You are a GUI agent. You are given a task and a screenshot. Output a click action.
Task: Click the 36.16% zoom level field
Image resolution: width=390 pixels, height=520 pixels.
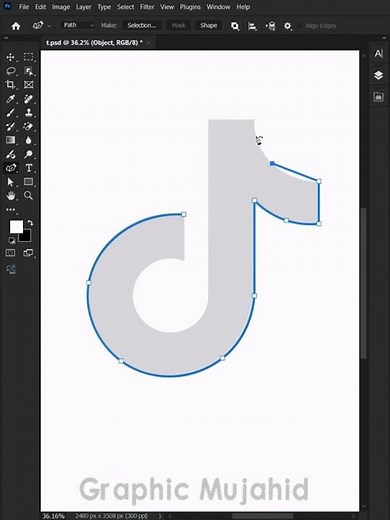(53, 516)
